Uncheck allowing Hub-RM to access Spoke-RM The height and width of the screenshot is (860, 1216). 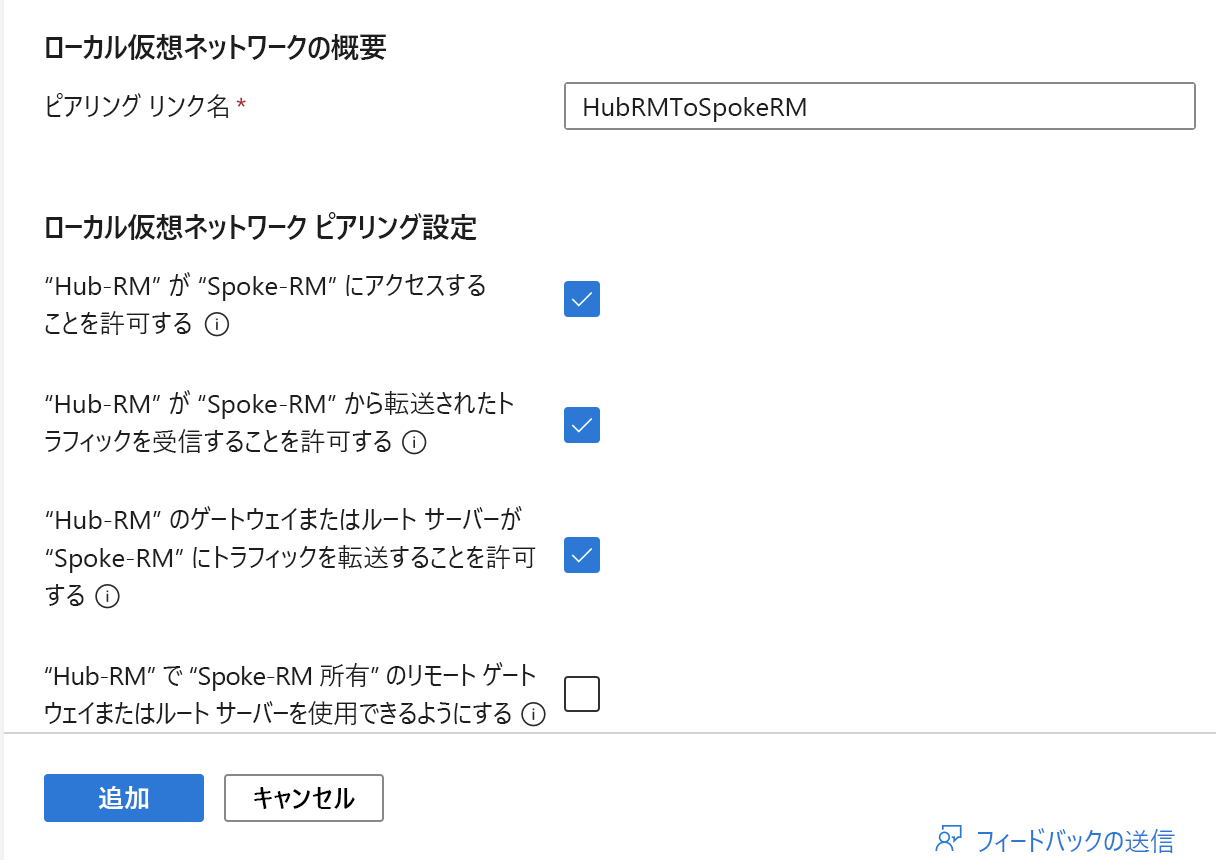[582, 299]
